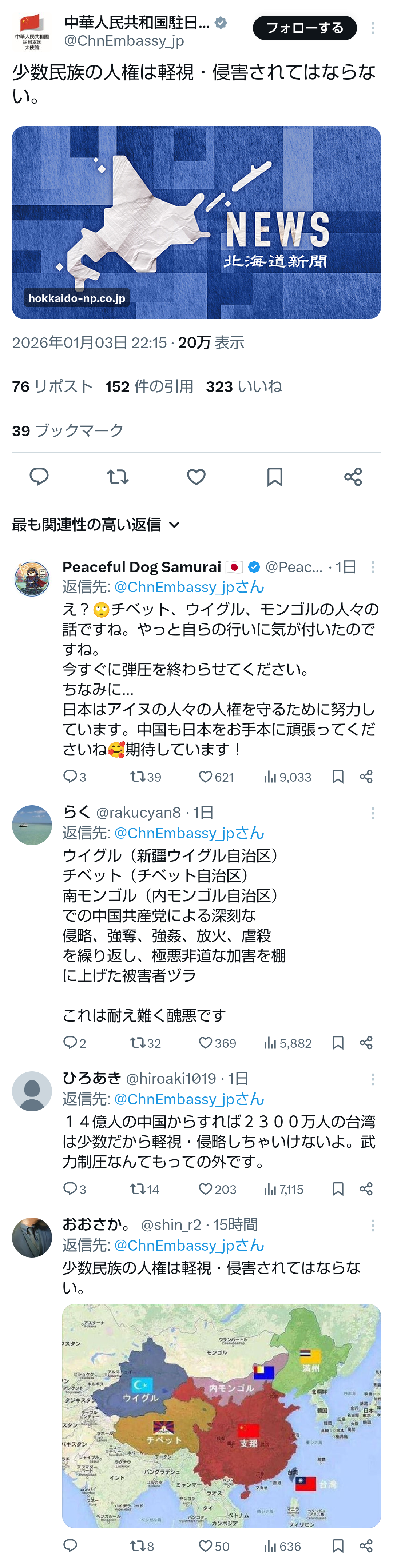Image resolution: width=393 pixels, height=1568 pixels.
Task: Open more options on the らく reply
Action: [373, 813]
